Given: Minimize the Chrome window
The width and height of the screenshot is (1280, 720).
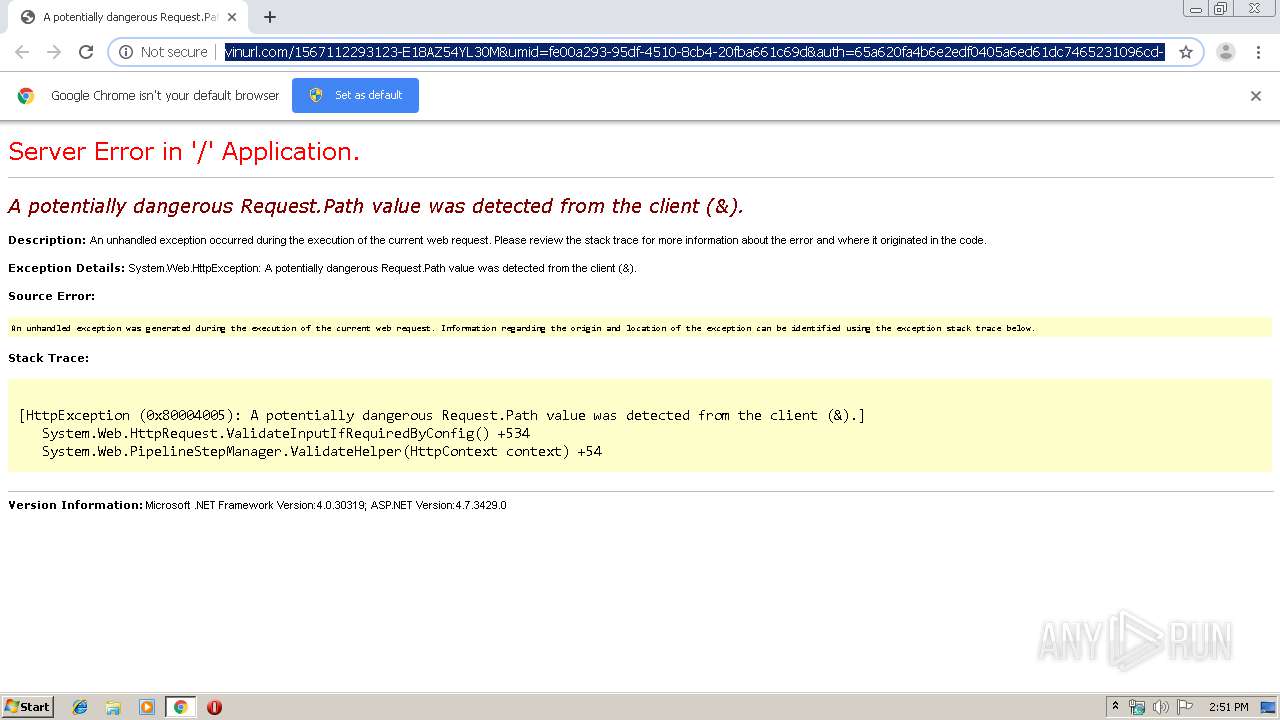Looking at the screenshot, I should click(x=1195, y=8).
